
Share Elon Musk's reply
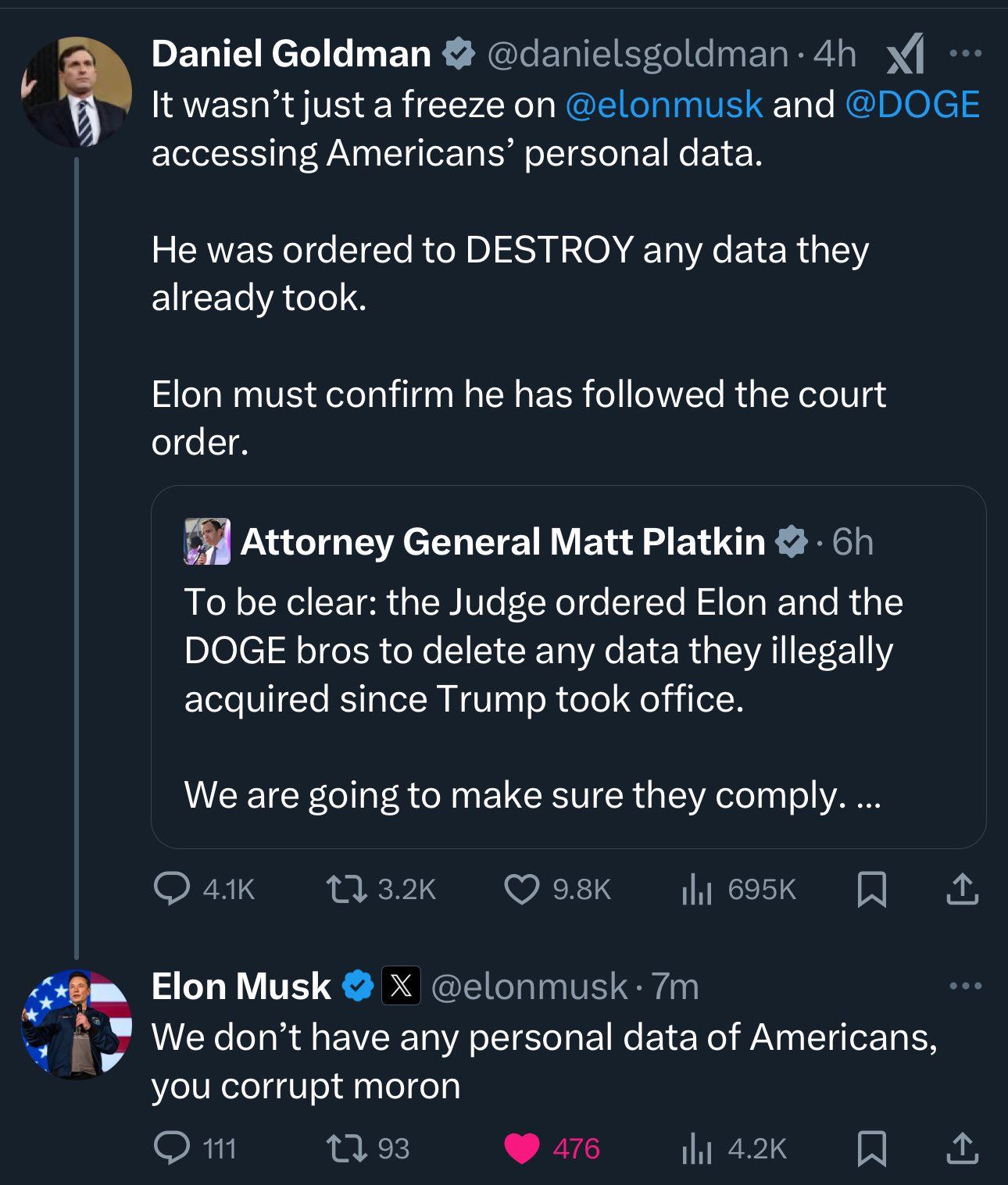(x=962, y=1148)
